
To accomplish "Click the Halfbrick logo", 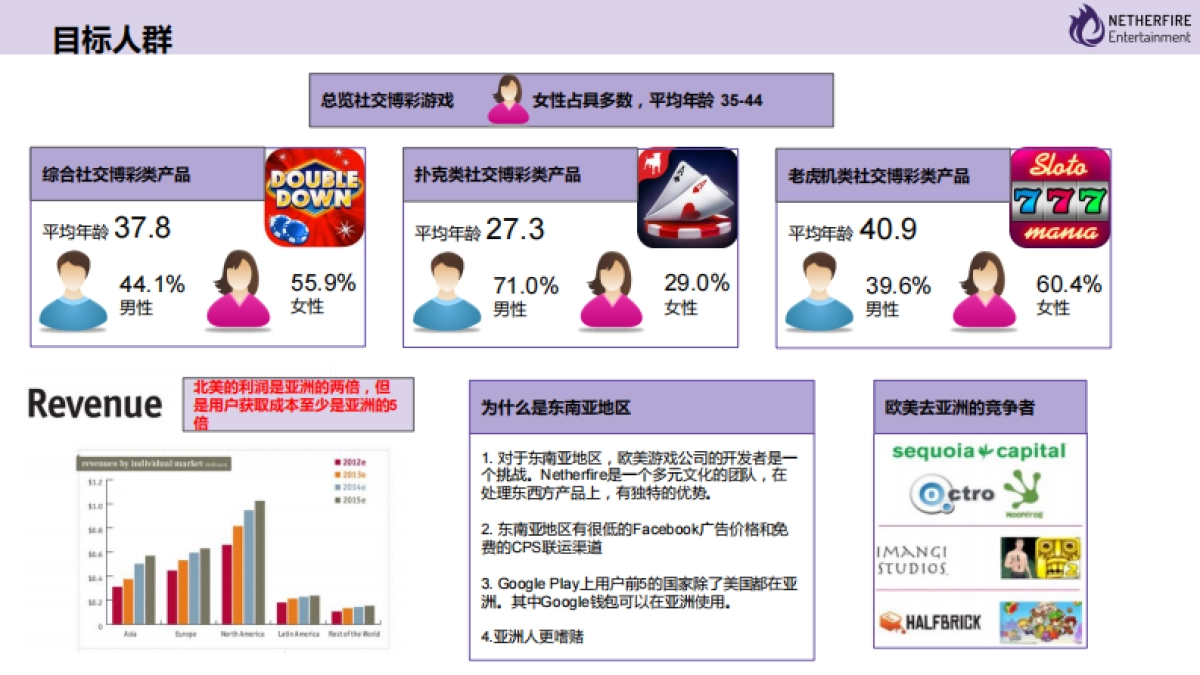I will (x=930, y=622).
